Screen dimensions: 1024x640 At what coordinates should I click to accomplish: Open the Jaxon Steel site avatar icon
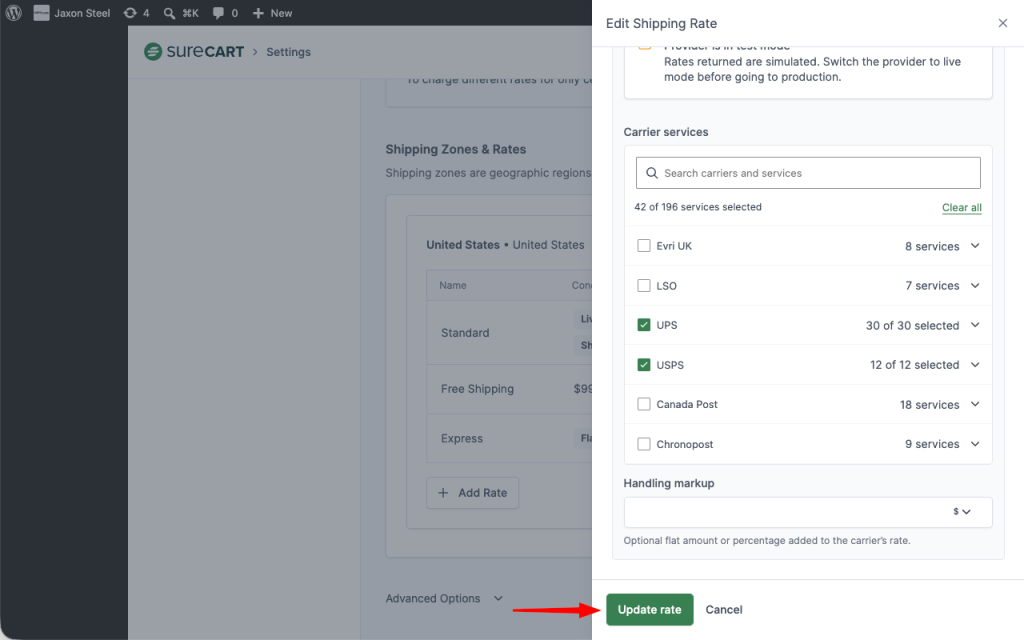(x=41, y=13)
